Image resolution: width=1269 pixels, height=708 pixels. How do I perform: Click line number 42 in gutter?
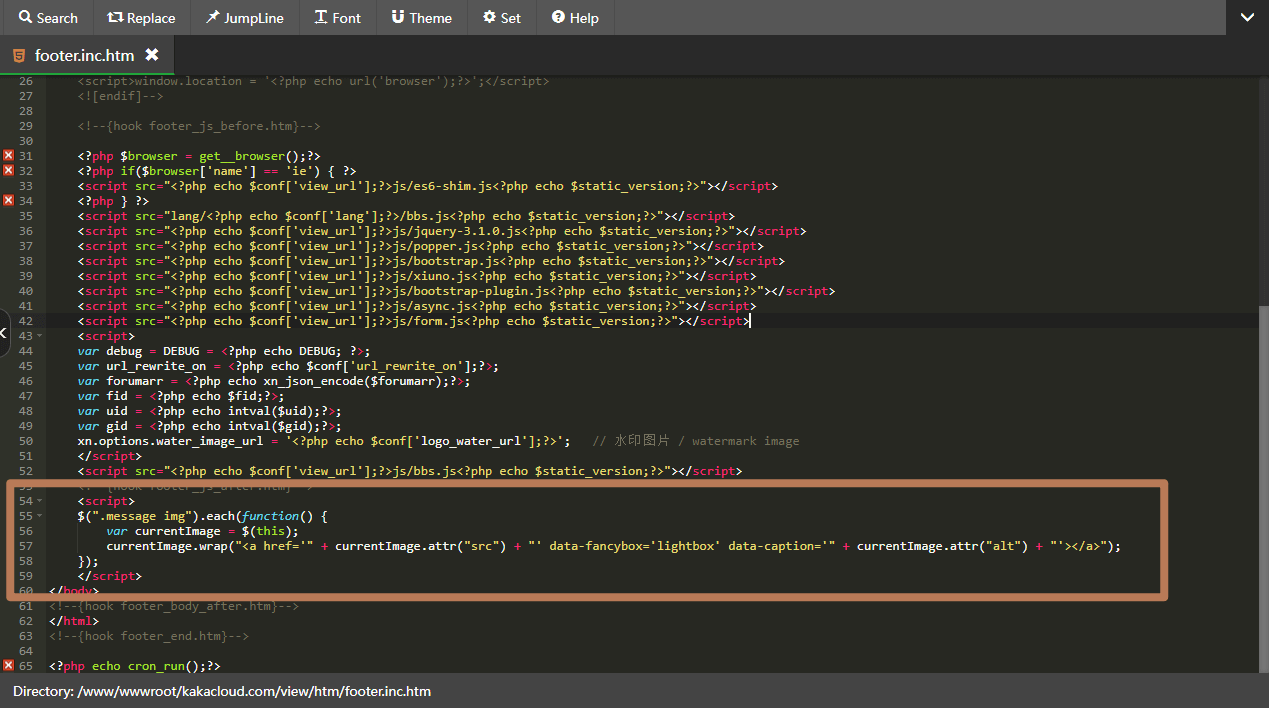(26, 321)
